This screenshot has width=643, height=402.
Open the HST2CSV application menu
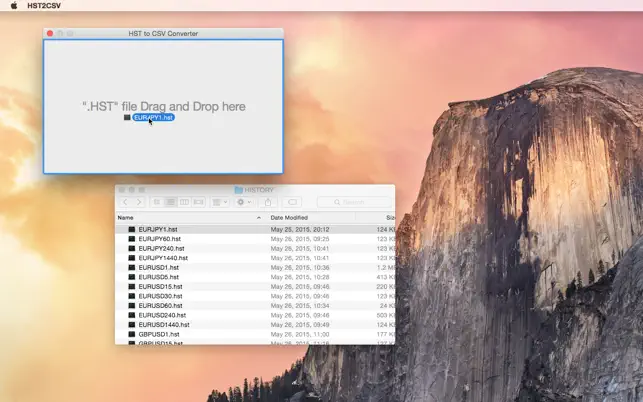[x=46, y=6]
